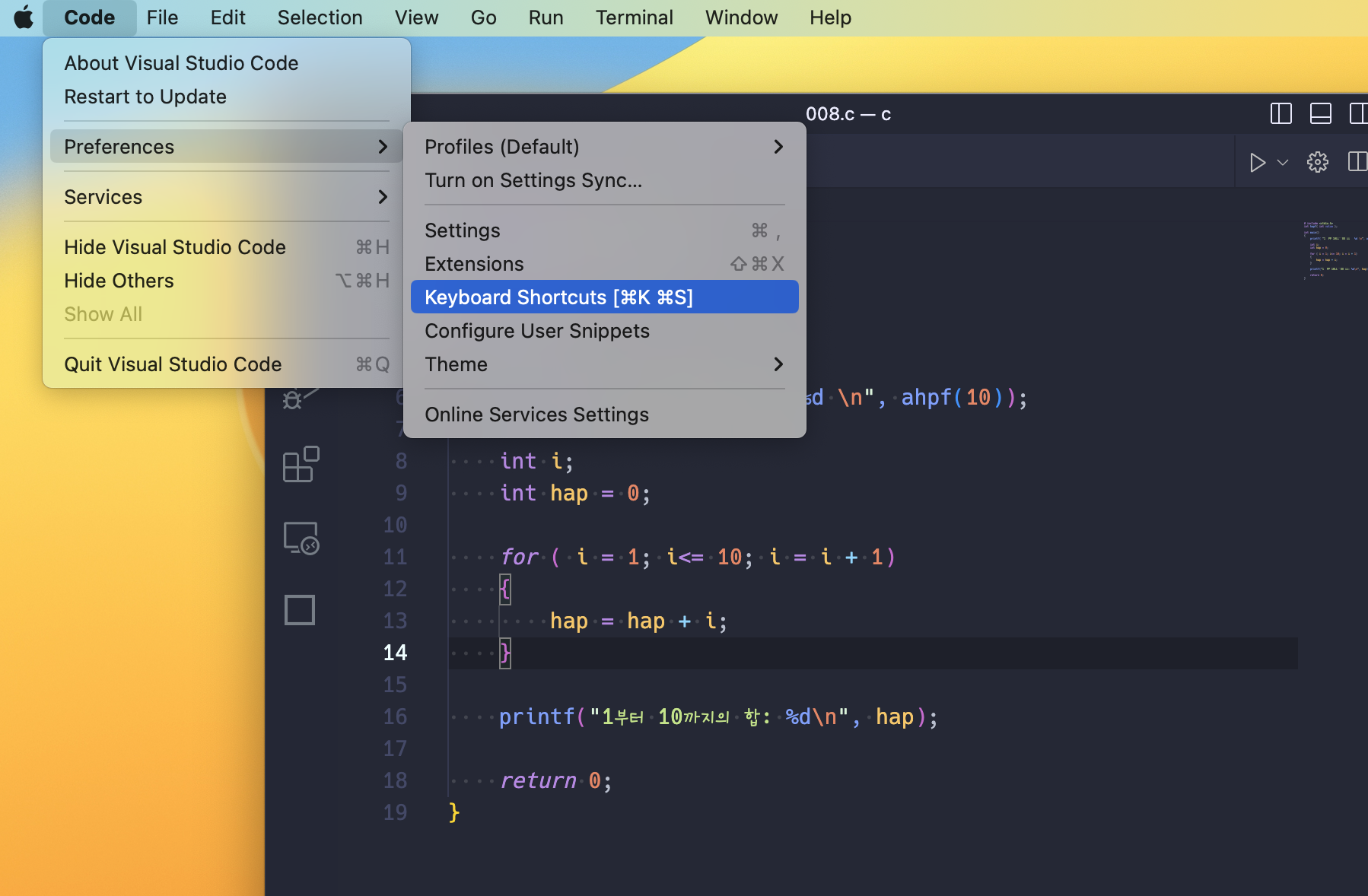Open Remote Explorer in activity bar

click(x=301, y=538)
